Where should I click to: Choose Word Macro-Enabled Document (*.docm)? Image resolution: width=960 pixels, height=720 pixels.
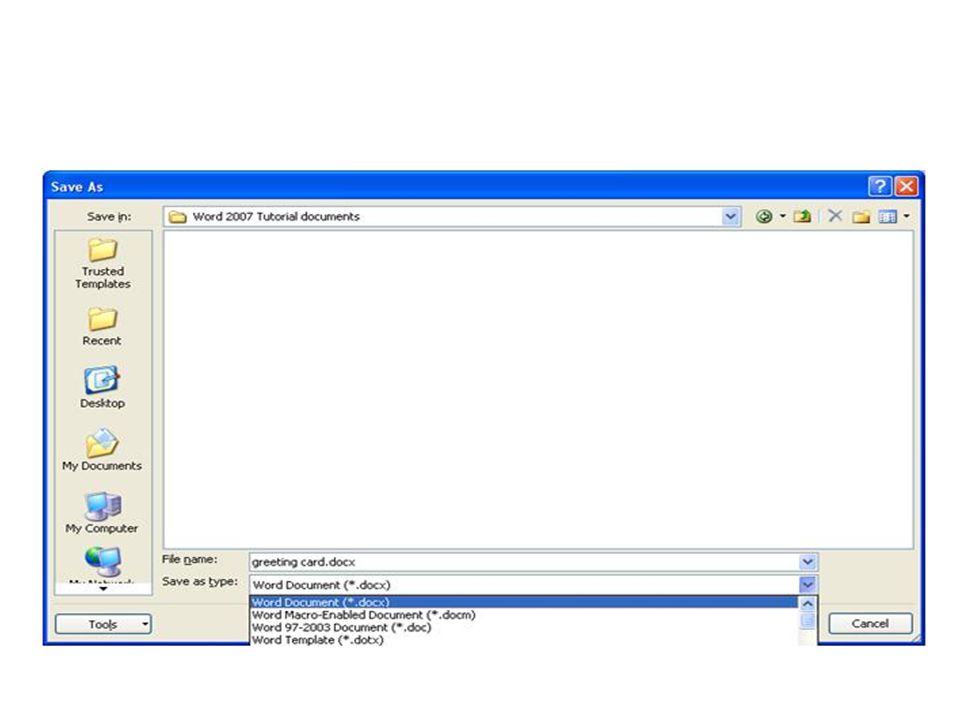point(524,615)
